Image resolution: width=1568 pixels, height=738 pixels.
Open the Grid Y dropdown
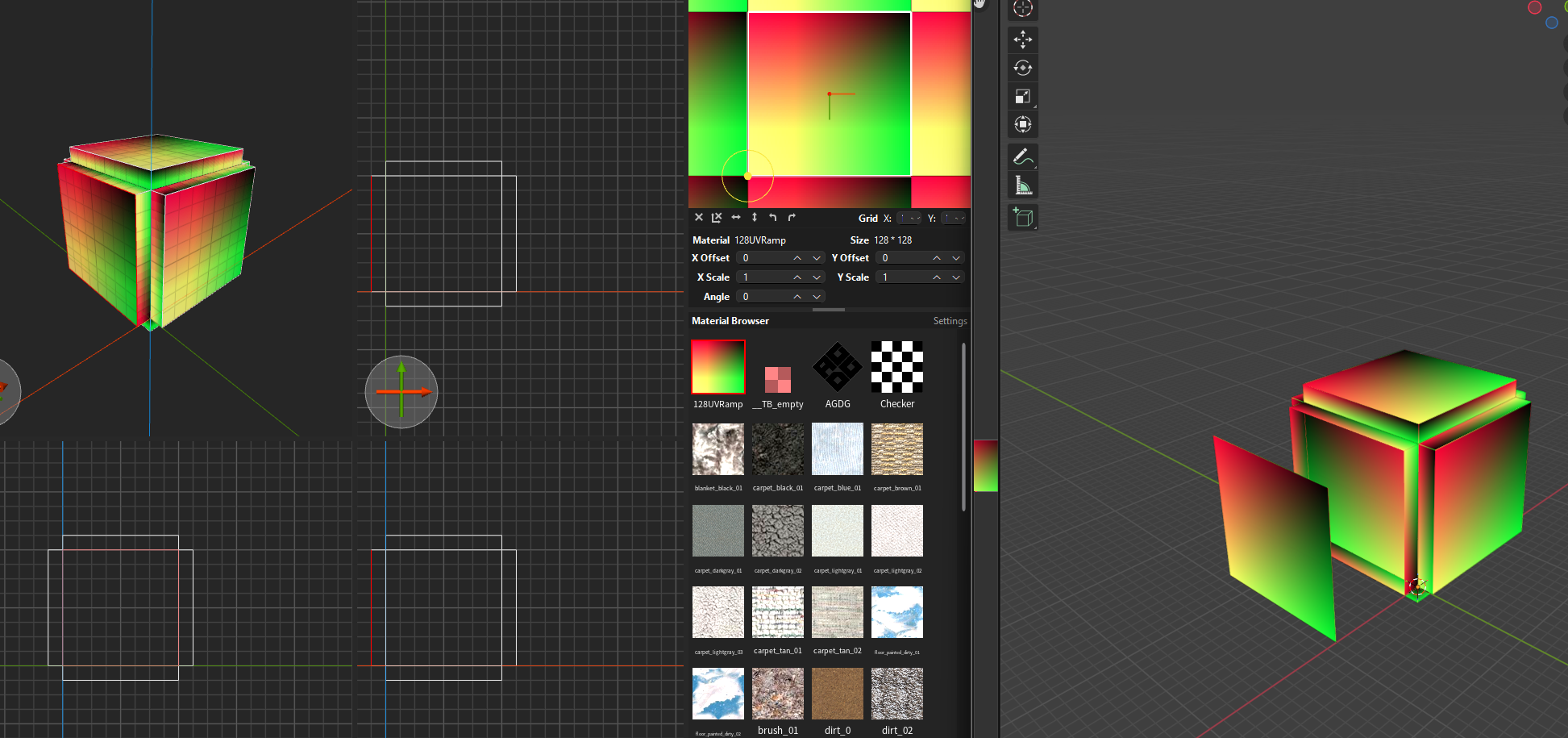954,219
